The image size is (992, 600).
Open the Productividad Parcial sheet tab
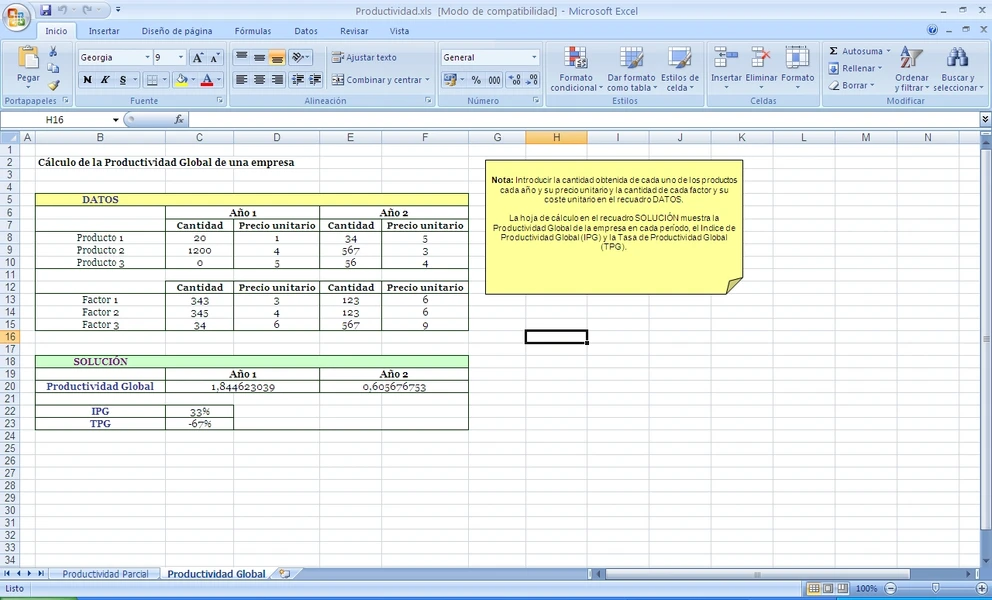pyautogui.click(x=105, y=574)
